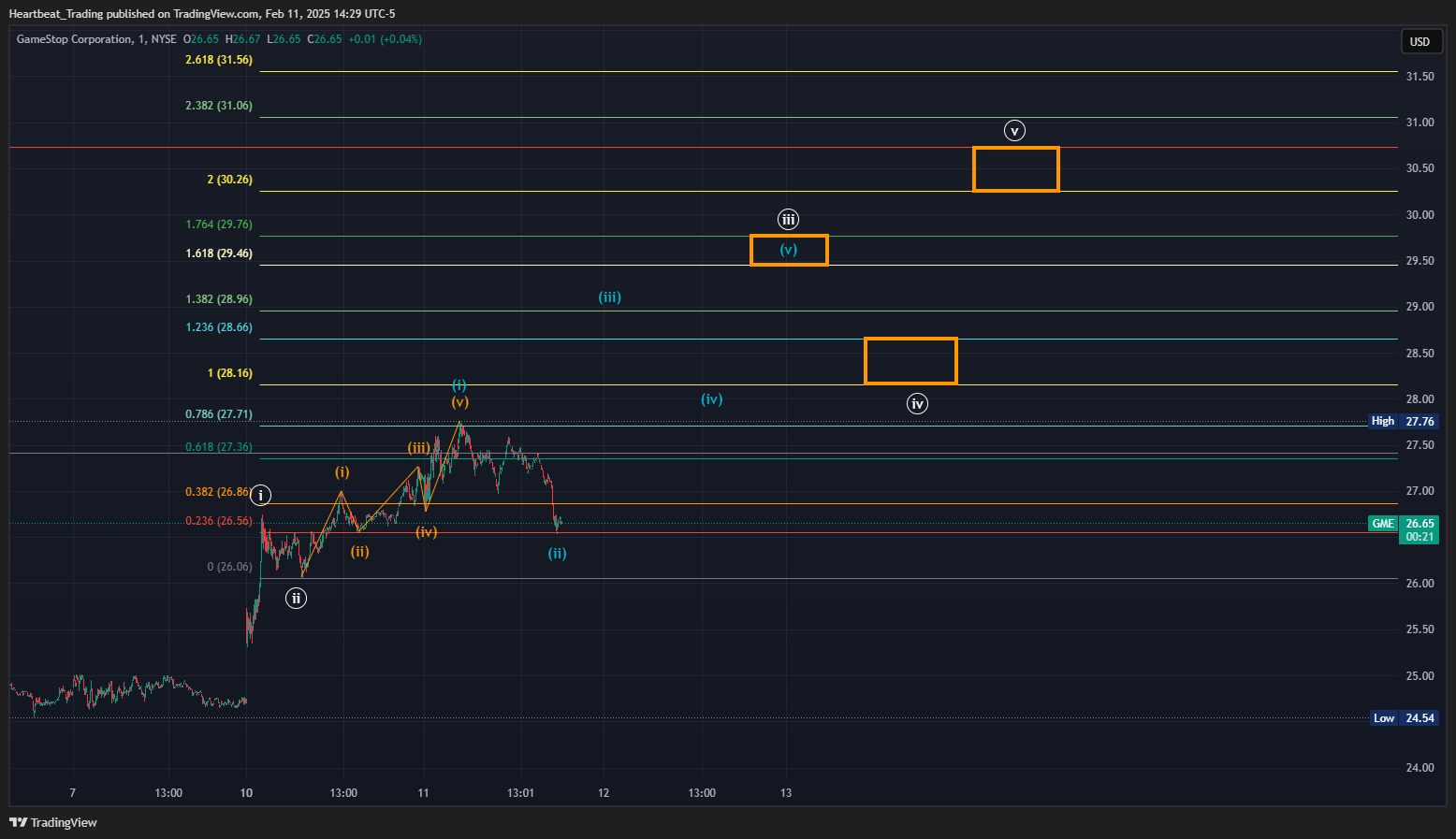
Task: Click the 13:01 time axis label
Action: click(x=520, y=793)
